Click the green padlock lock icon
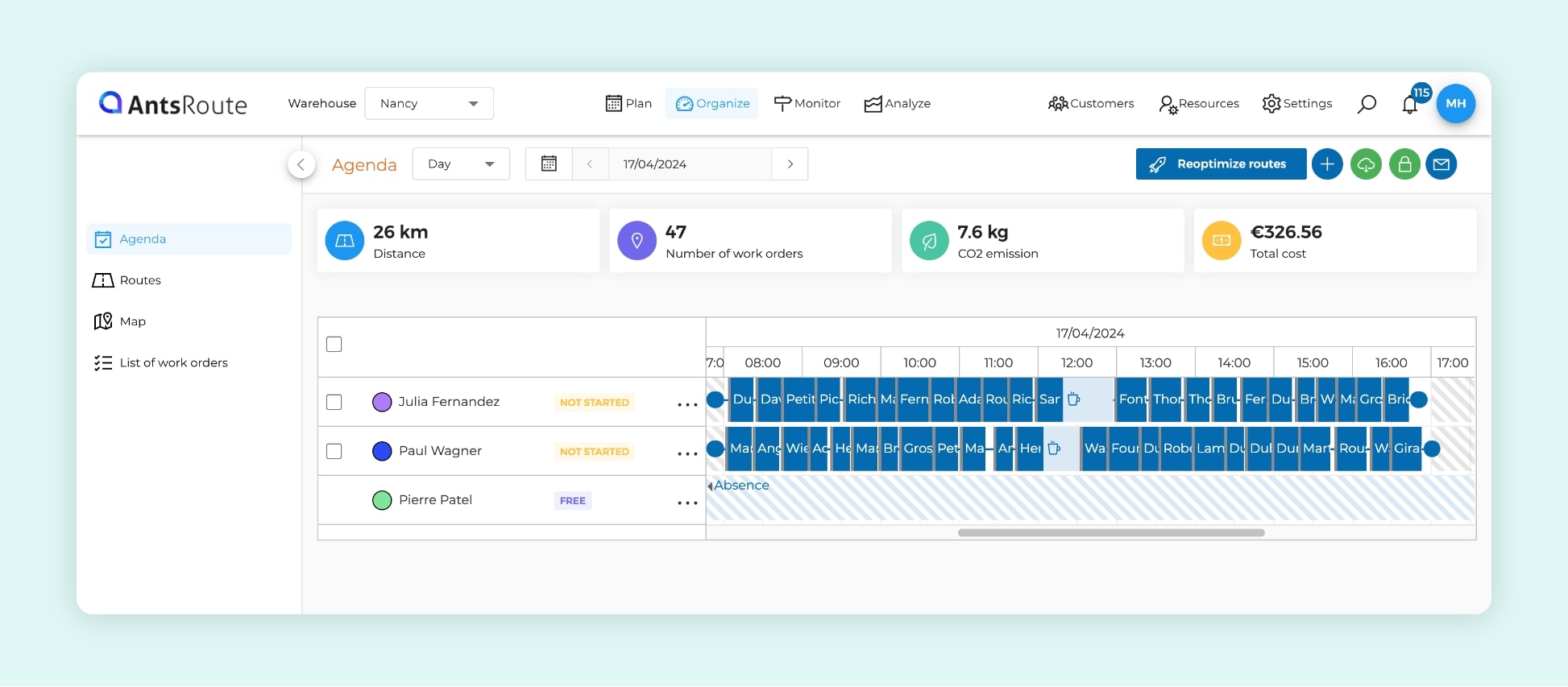This screenshot has width=1568, height=687. click(x=1404, y=164)
